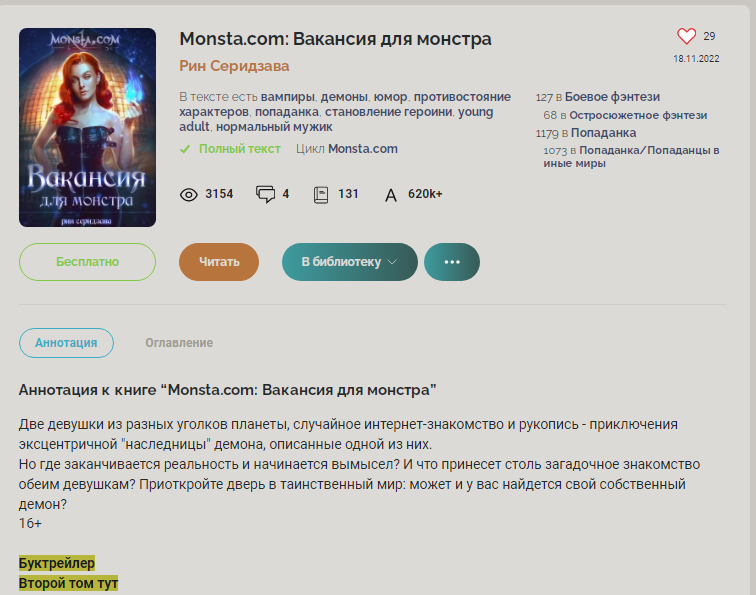Switch to the Оглавление tab
756x595 pixels.
pos(179,343)
